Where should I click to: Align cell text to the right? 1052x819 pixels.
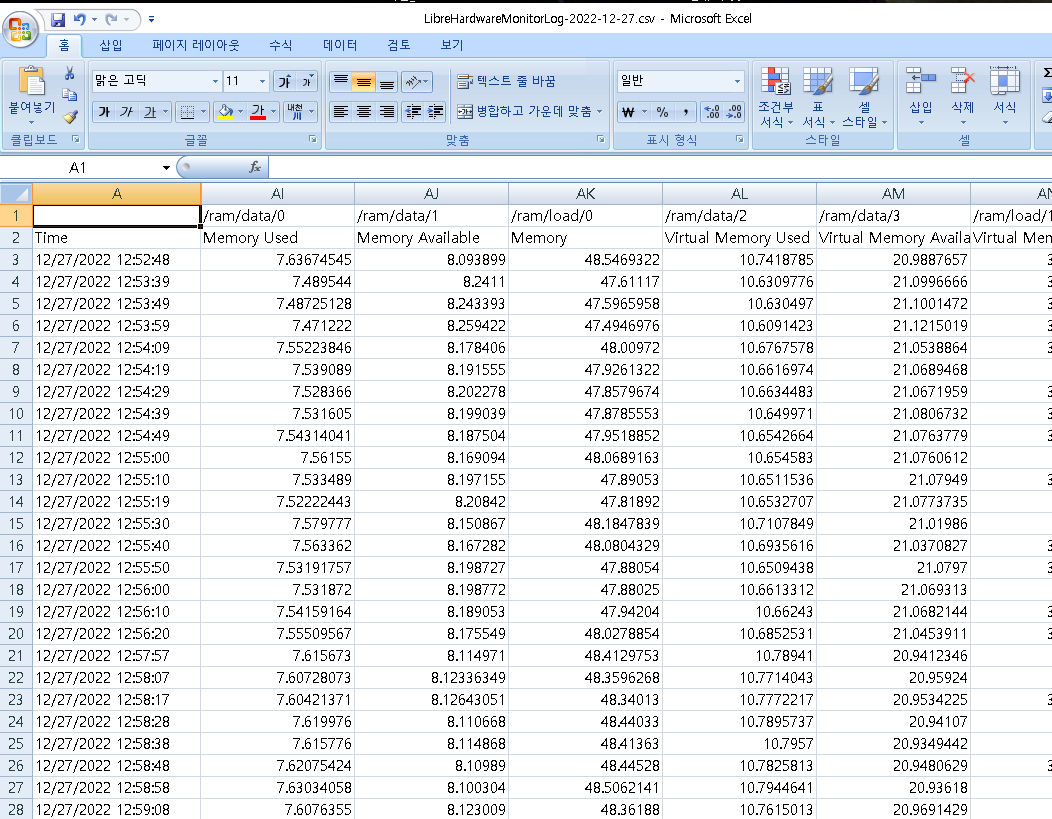[386, 111]
